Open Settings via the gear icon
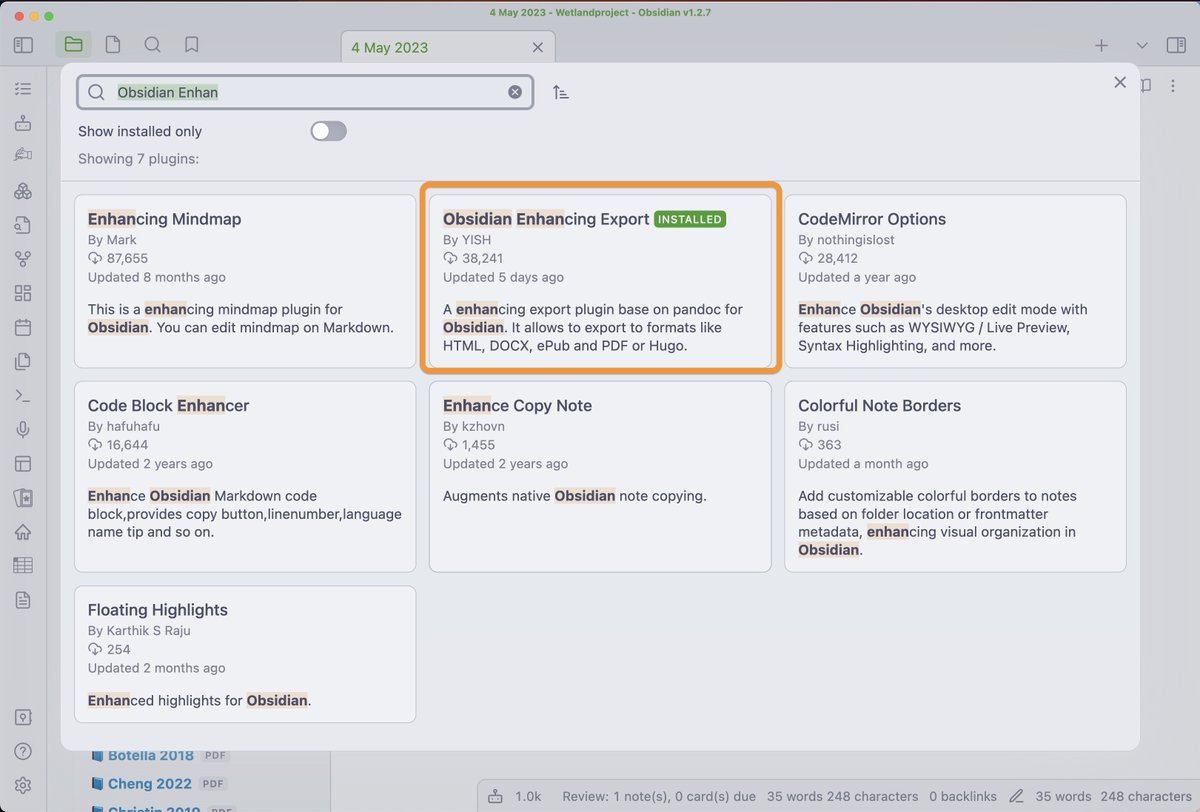Viewport: 1200px width, 812px height. click(23, 785)
